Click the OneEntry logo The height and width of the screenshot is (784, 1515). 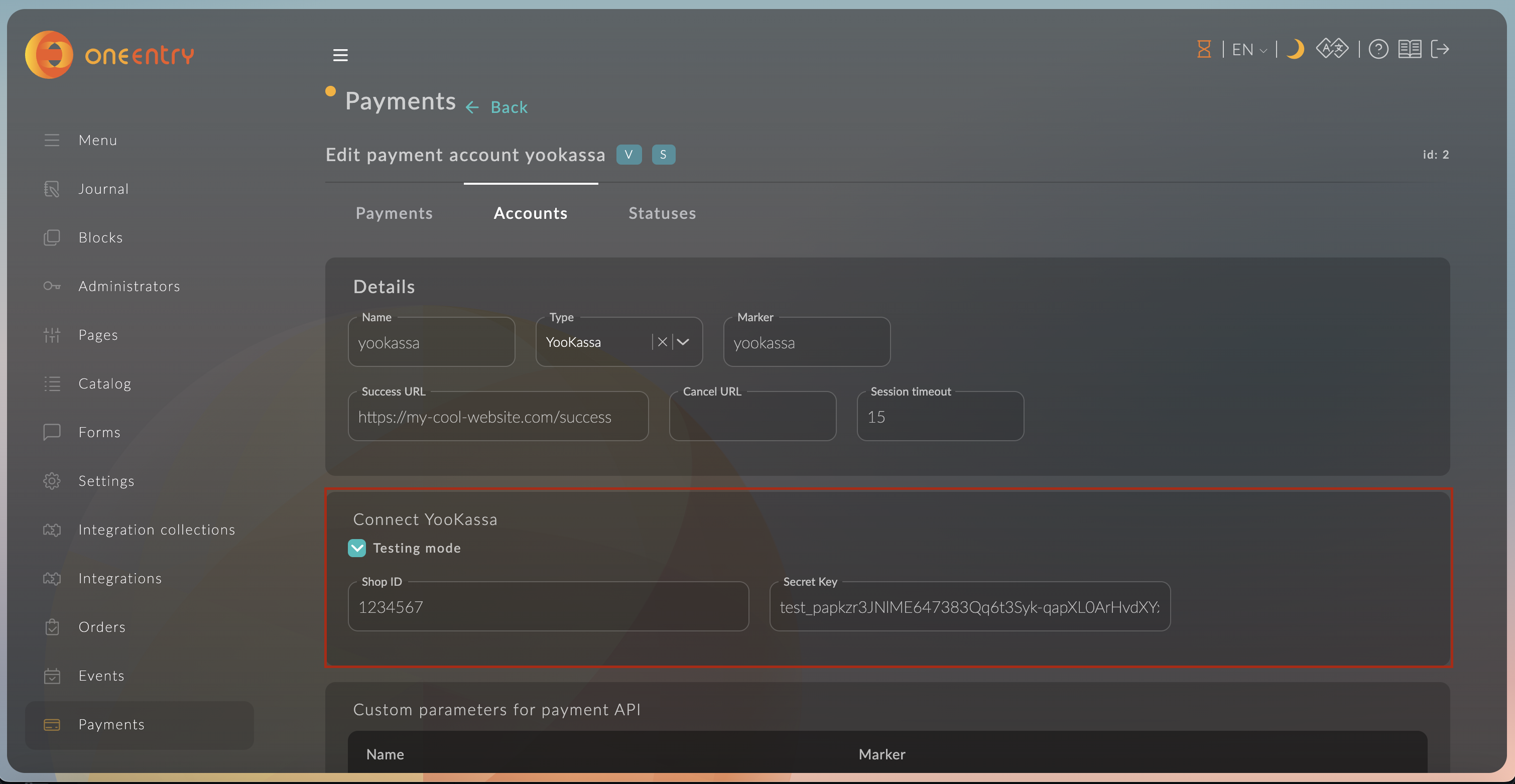(109, 55)
